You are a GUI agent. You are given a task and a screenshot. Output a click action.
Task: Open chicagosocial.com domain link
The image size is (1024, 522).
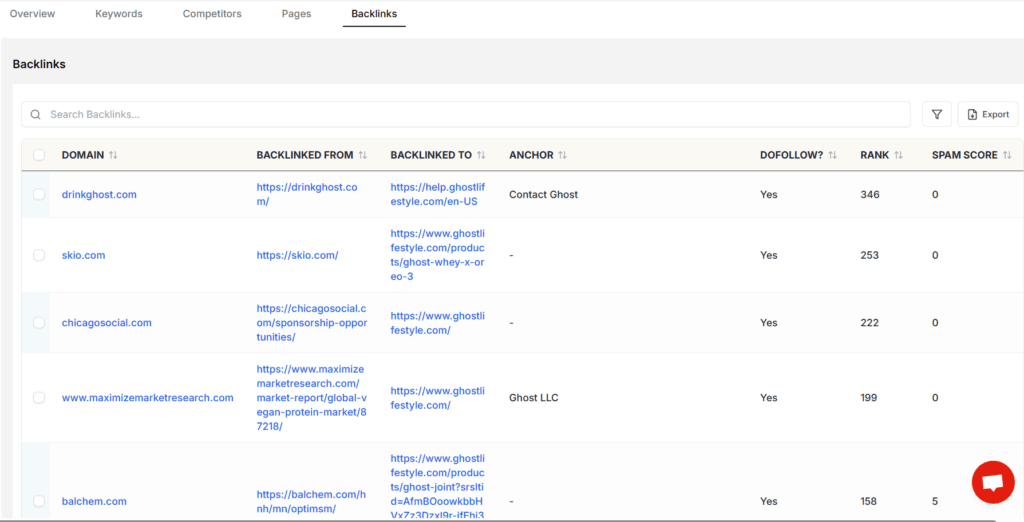[106, 323]
